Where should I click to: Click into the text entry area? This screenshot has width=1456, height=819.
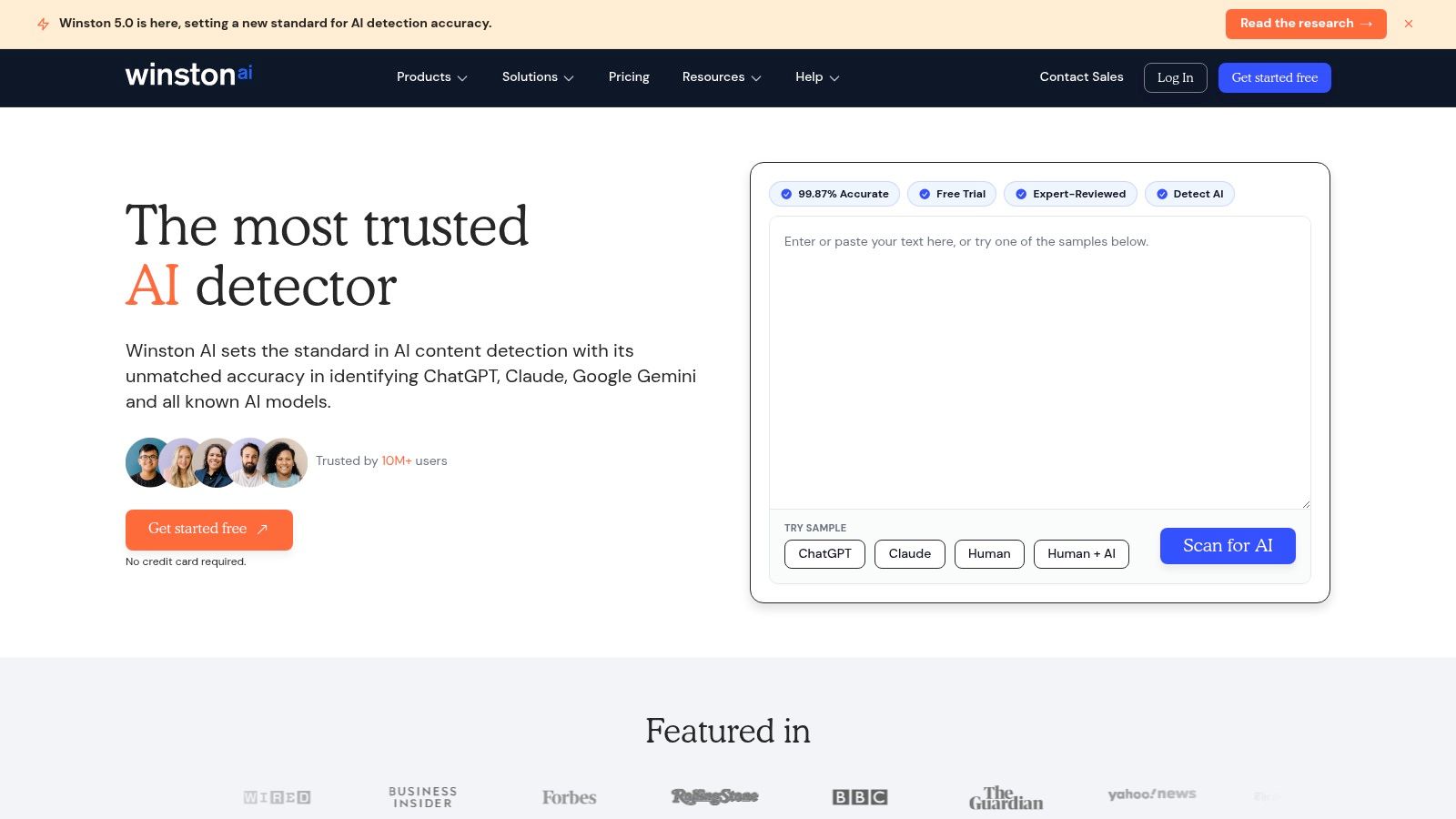[x=1040, y=362]
